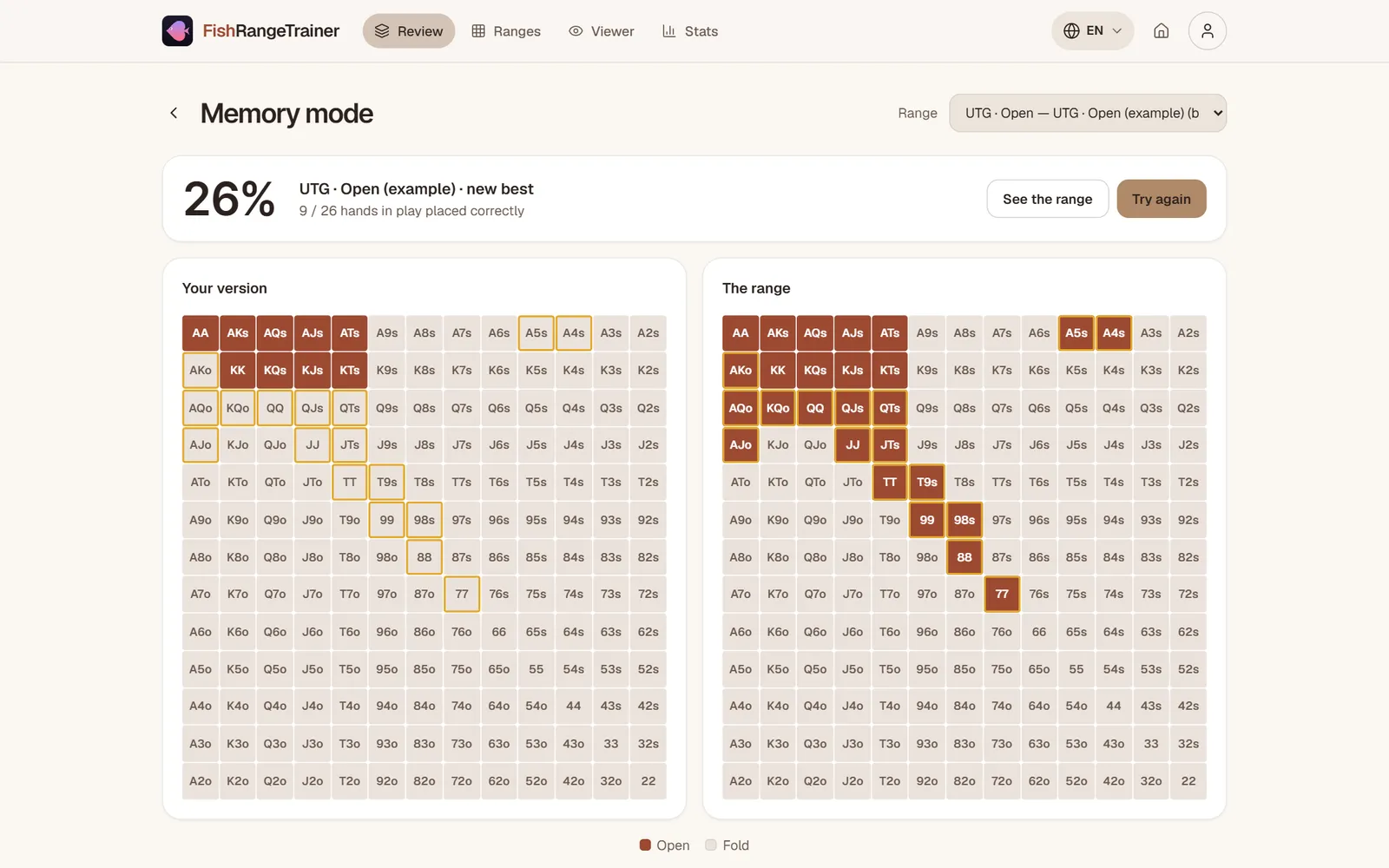Screen dimensions: 1389x868
Task: Click the 26% score text
Action: tap(229, 199)
